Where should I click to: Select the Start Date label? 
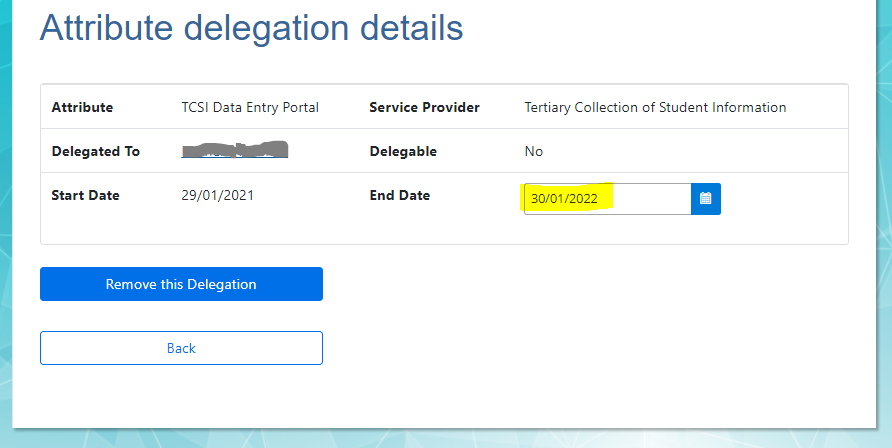tap(85, 195)
